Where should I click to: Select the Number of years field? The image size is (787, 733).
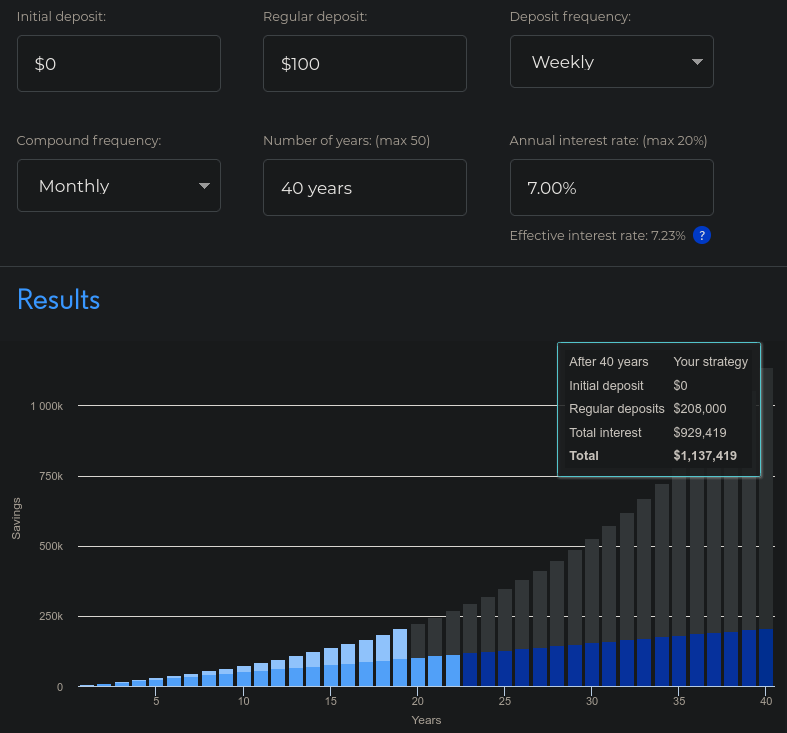point(364,188)
